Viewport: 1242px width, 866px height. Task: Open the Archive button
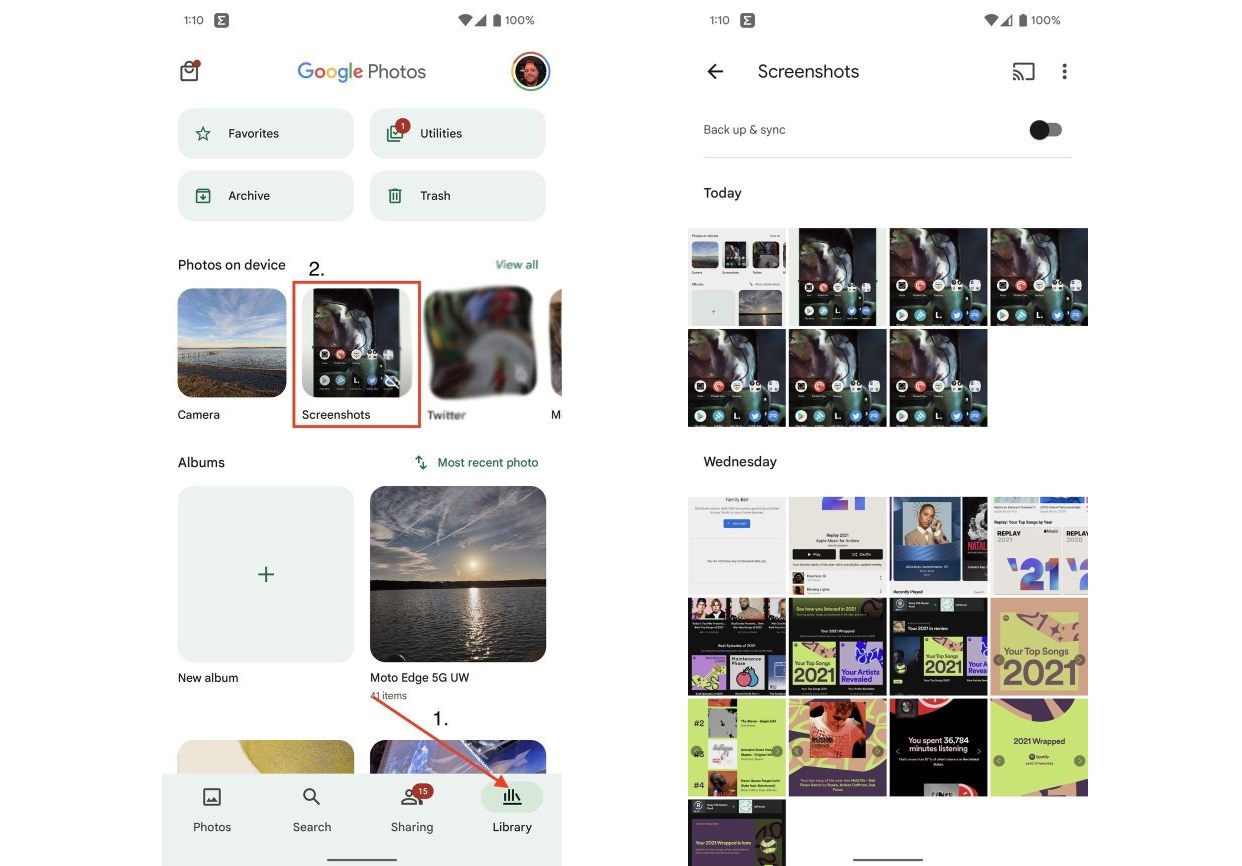point(266,196)
